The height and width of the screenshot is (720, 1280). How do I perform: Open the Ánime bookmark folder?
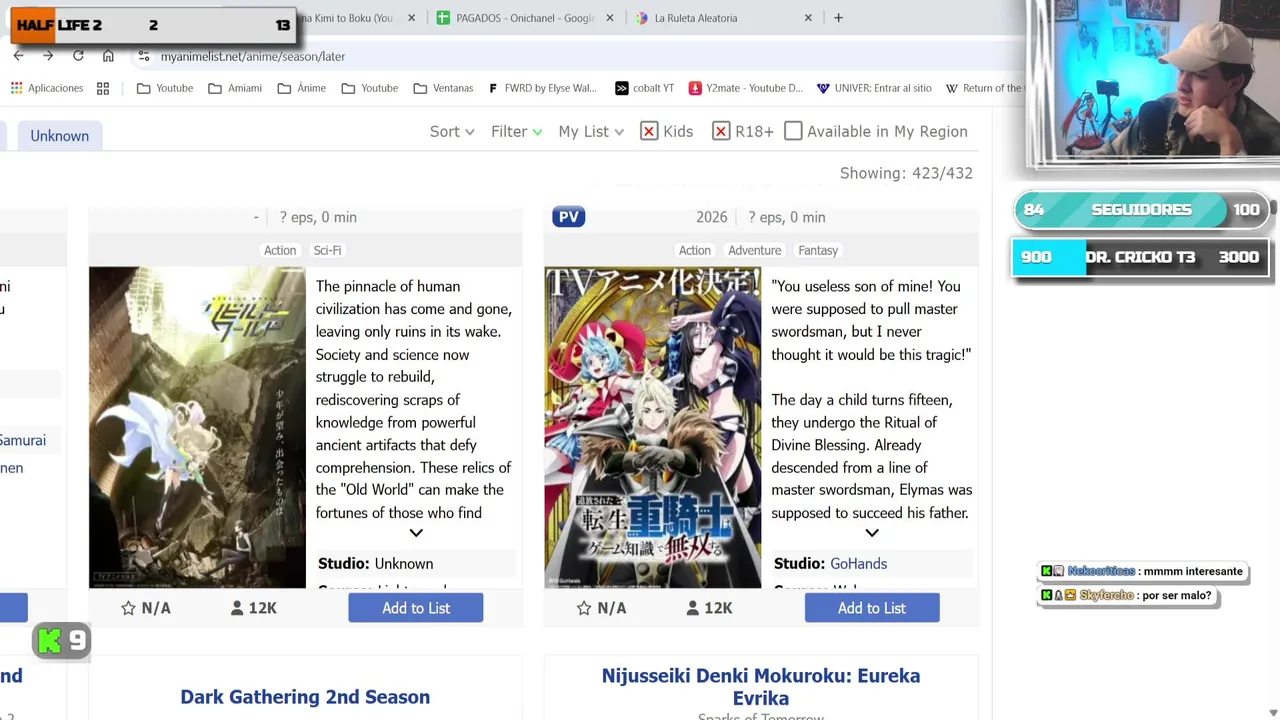coord(302,88)
